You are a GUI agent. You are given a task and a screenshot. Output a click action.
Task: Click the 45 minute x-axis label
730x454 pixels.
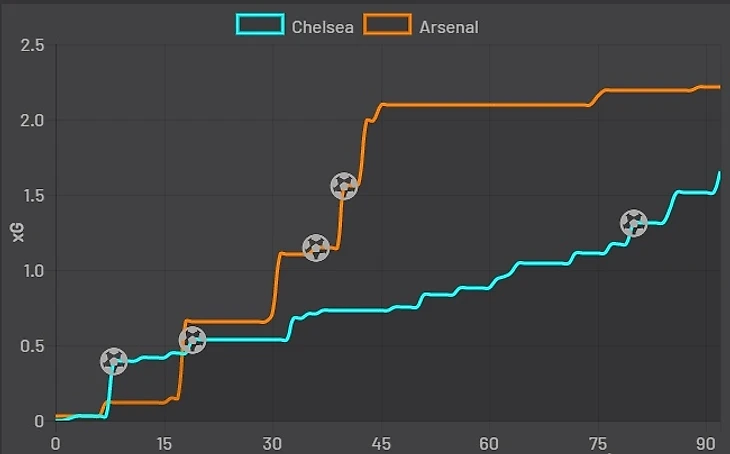(380, 443)
